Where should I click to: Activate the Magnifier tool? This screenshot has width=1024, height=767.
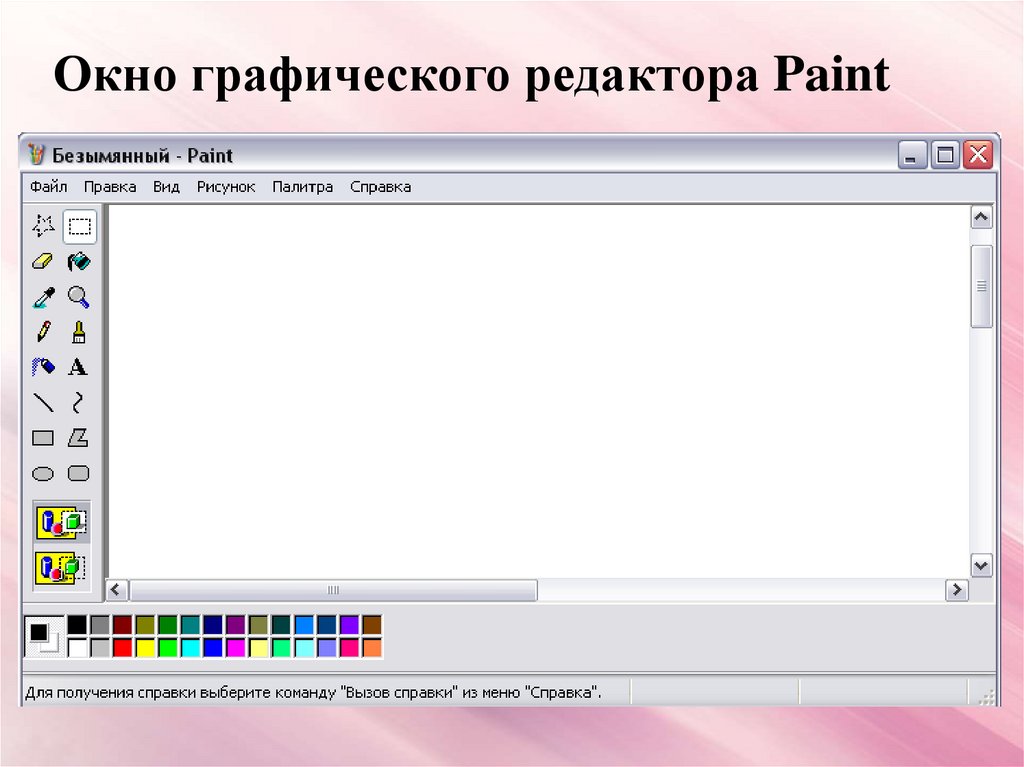(79, 297)
